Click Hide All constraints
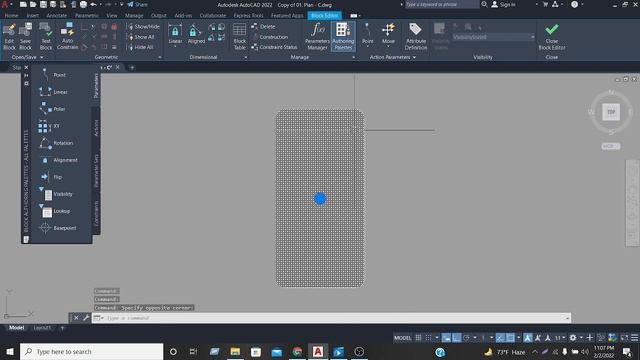640x360 pixels. (141, 47)
